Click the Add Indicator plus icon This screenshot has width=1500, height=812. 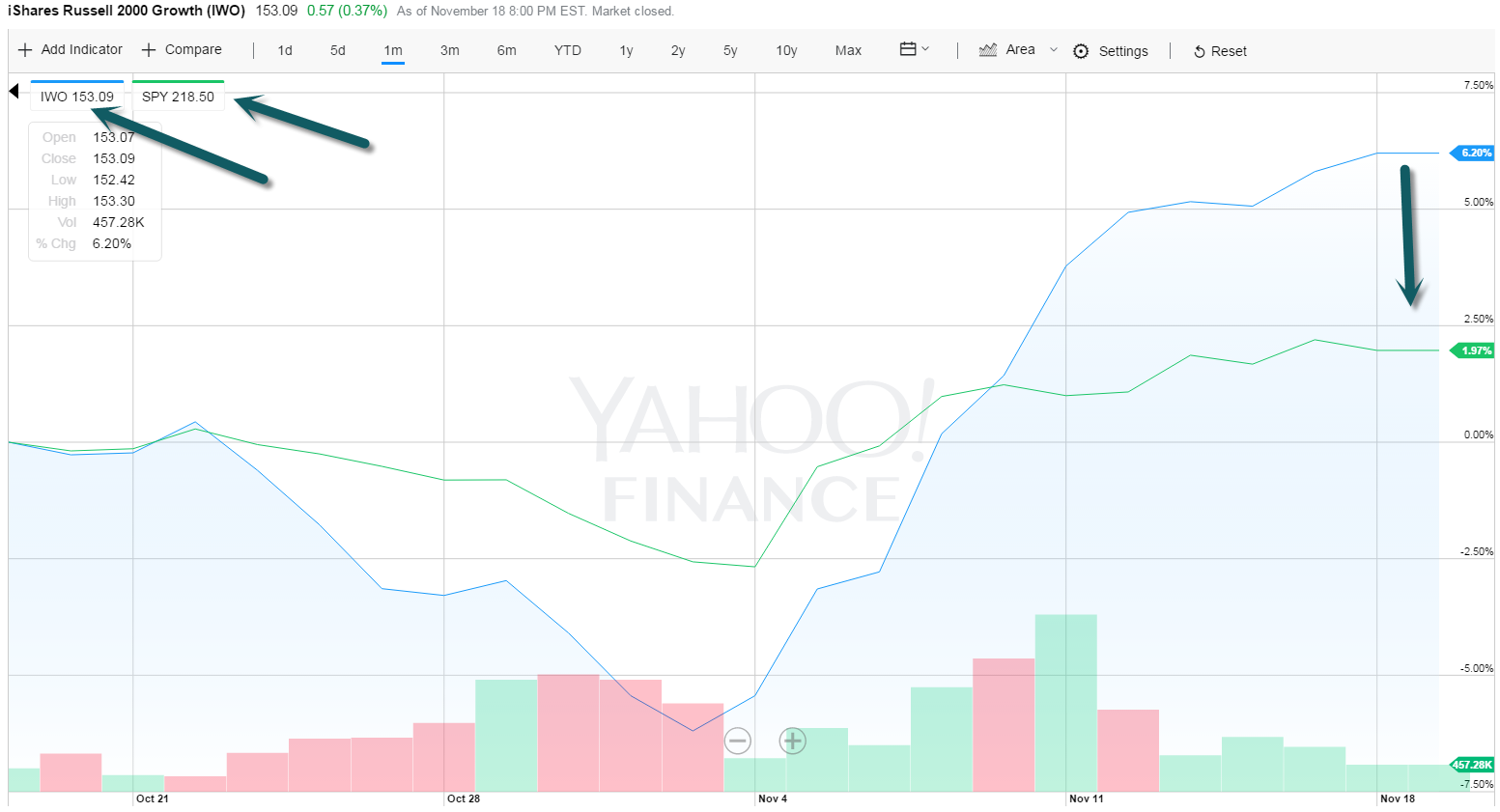pos(25,50)
